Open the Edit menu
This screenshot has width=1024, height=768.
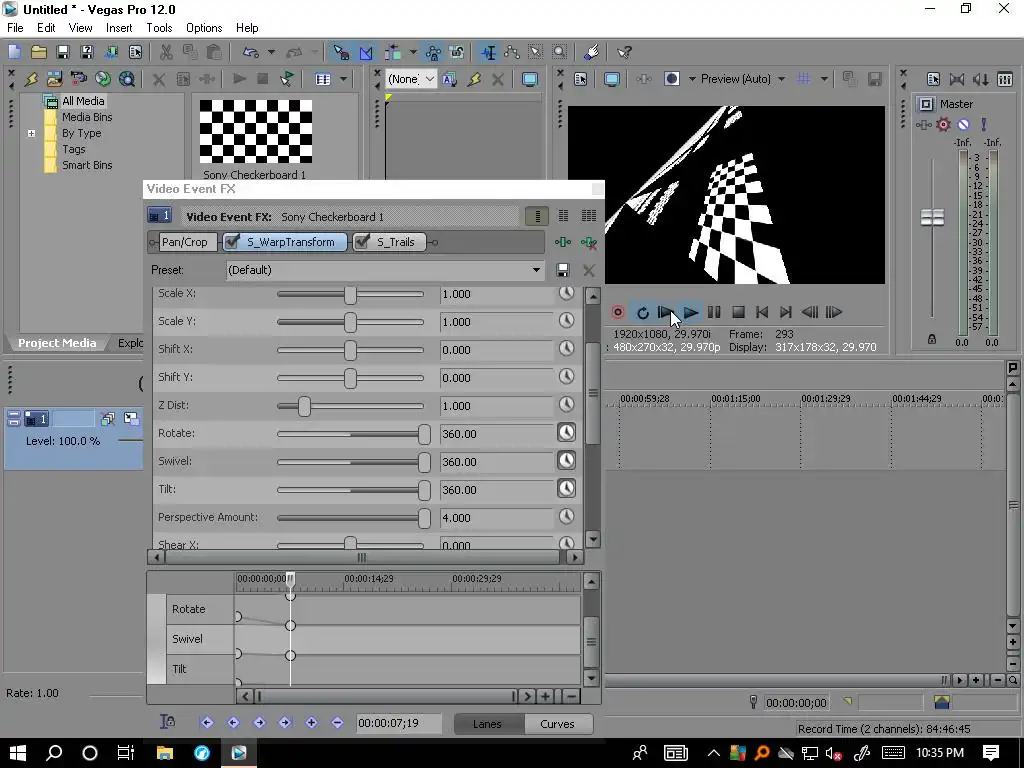pos(46,27)
